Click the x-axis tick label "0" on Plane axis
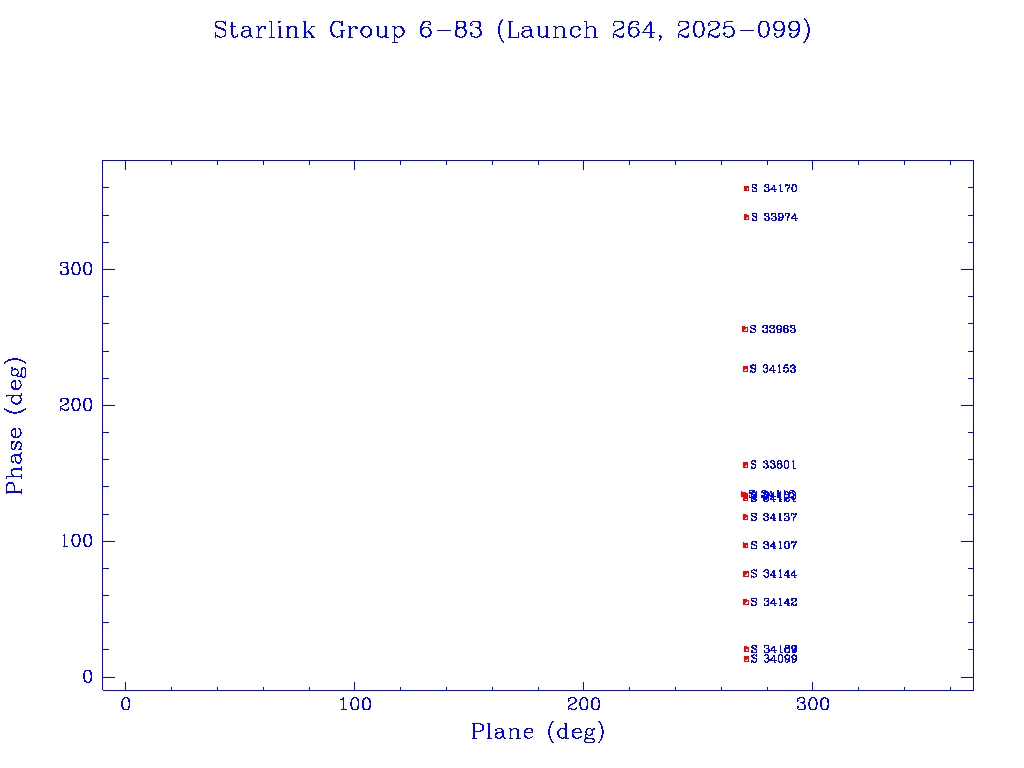Screen dimensions: 1024x768 click(125, 704)
